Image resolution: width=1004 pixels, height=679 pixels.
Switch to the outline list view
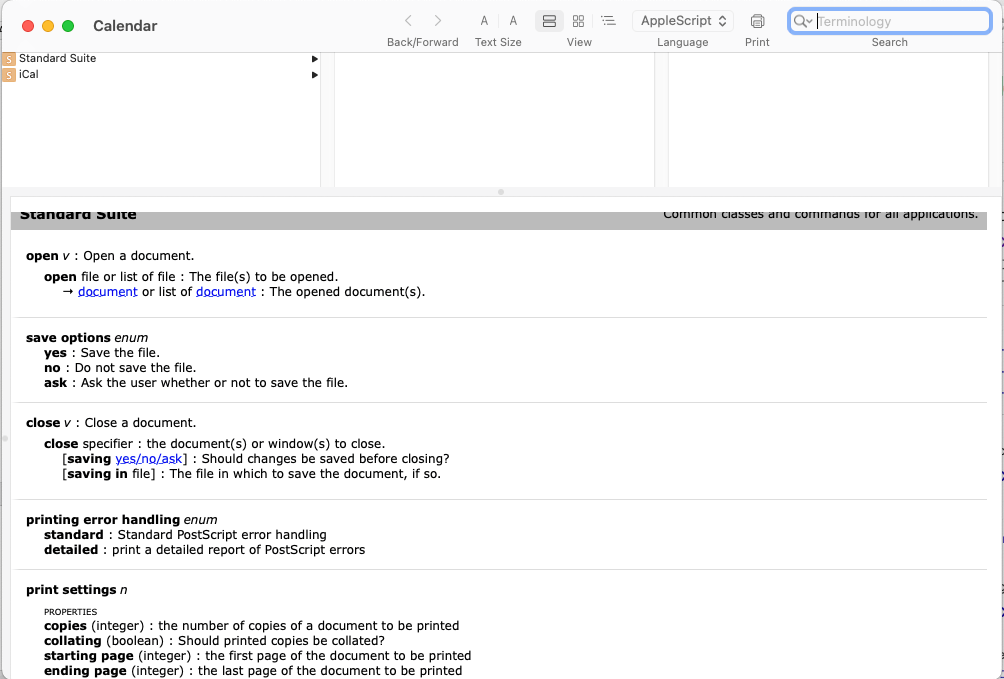608,21
